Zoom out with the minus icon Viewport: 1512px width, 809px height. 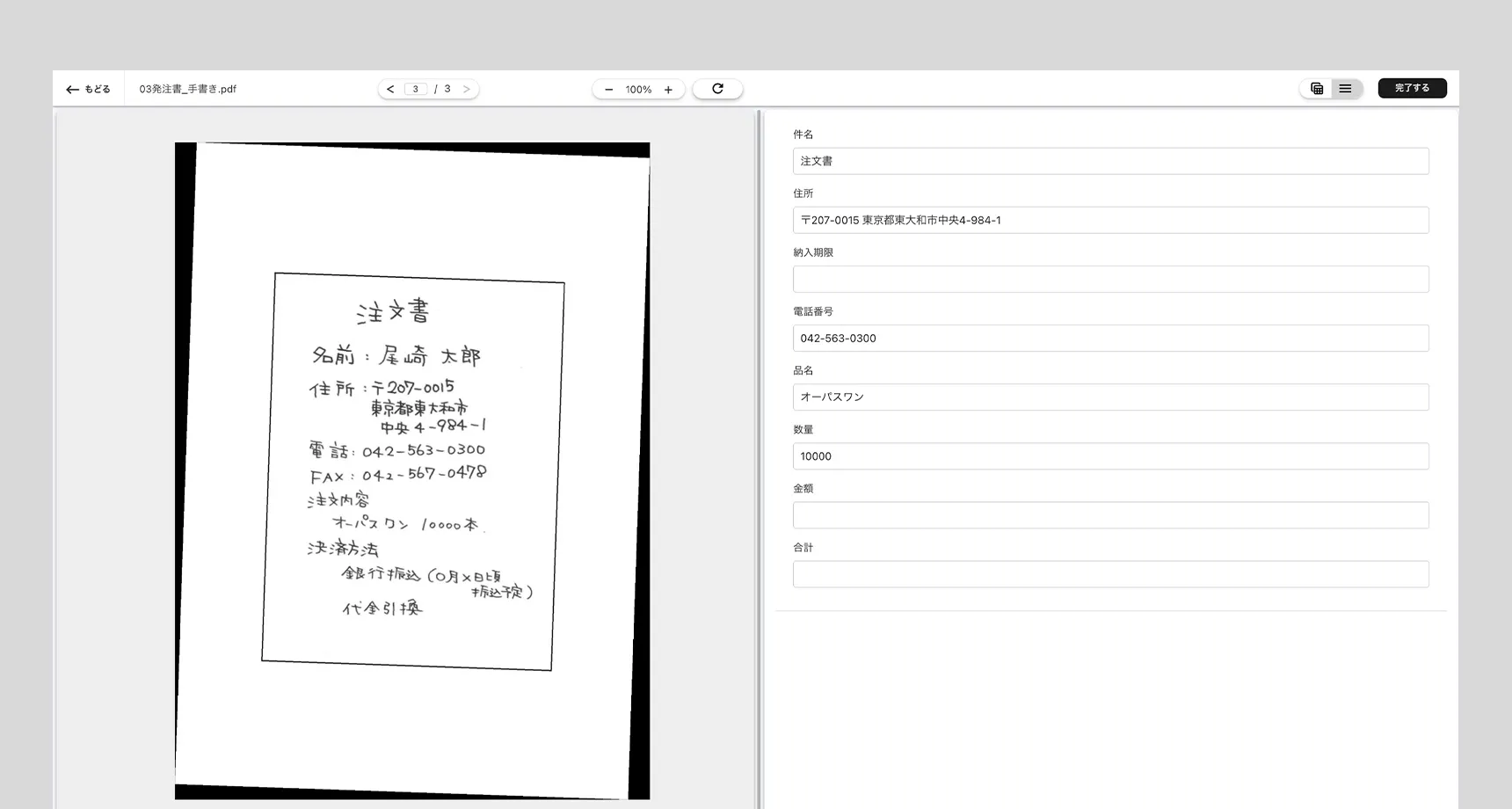click(608, 90)
